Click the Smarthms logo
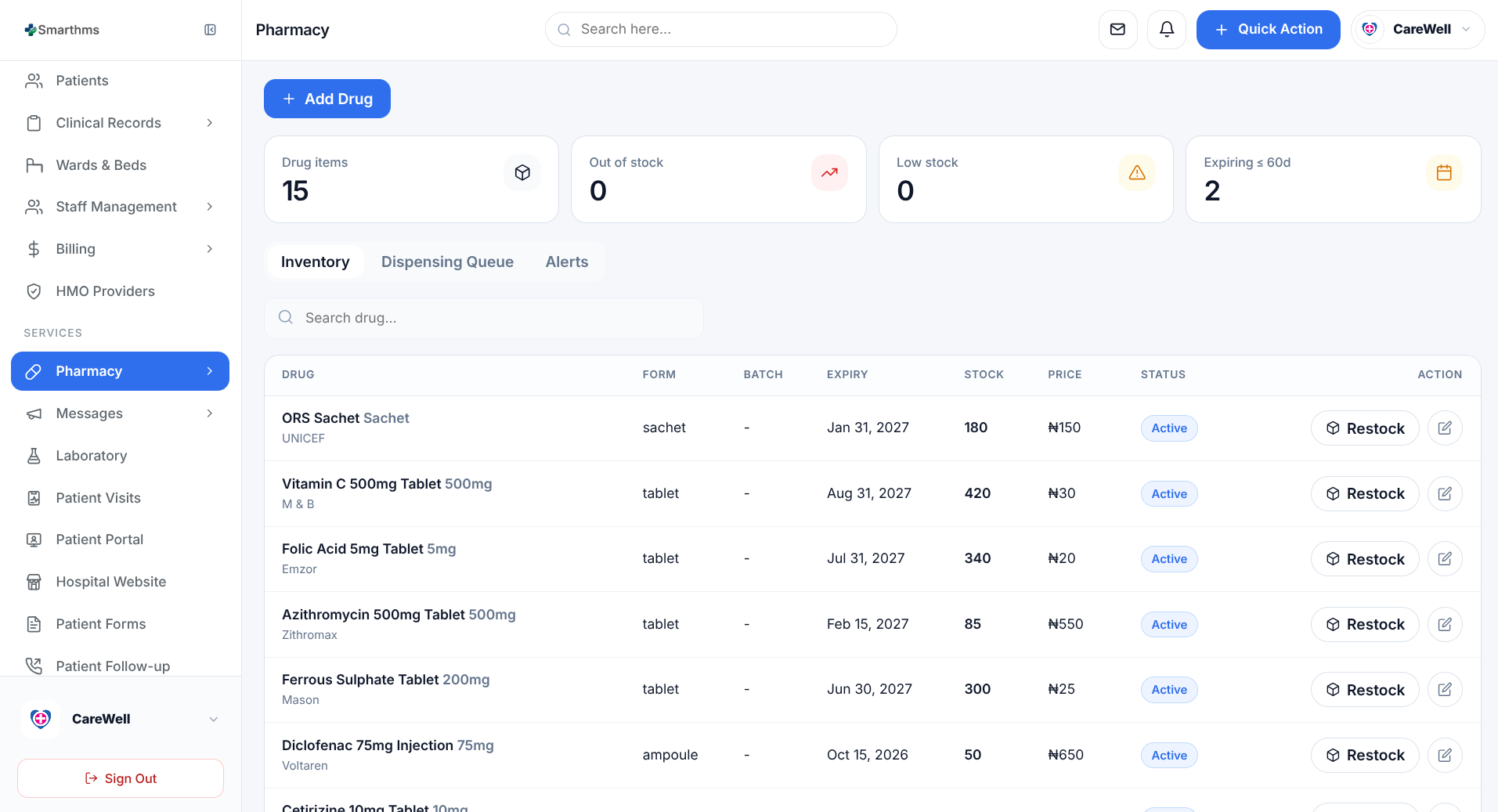 62,30
